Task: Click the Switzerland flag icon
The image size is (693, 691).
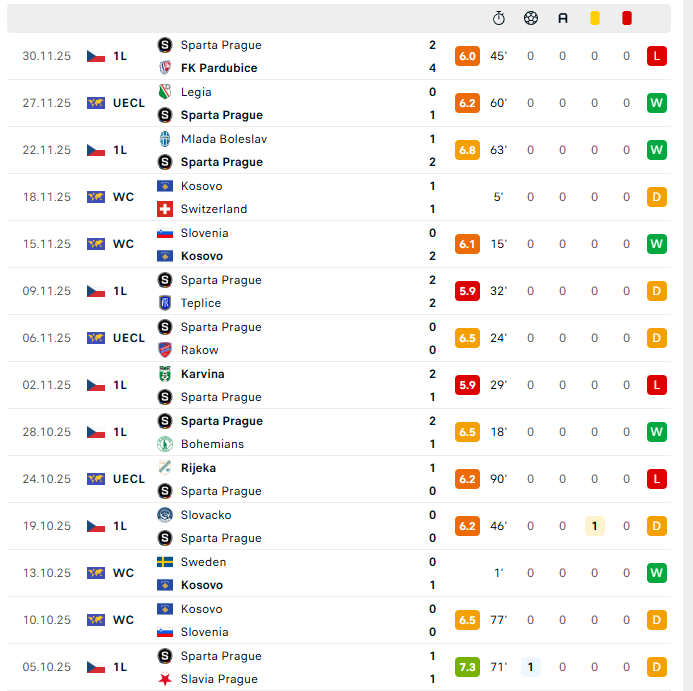Action: tap(165, 209)
